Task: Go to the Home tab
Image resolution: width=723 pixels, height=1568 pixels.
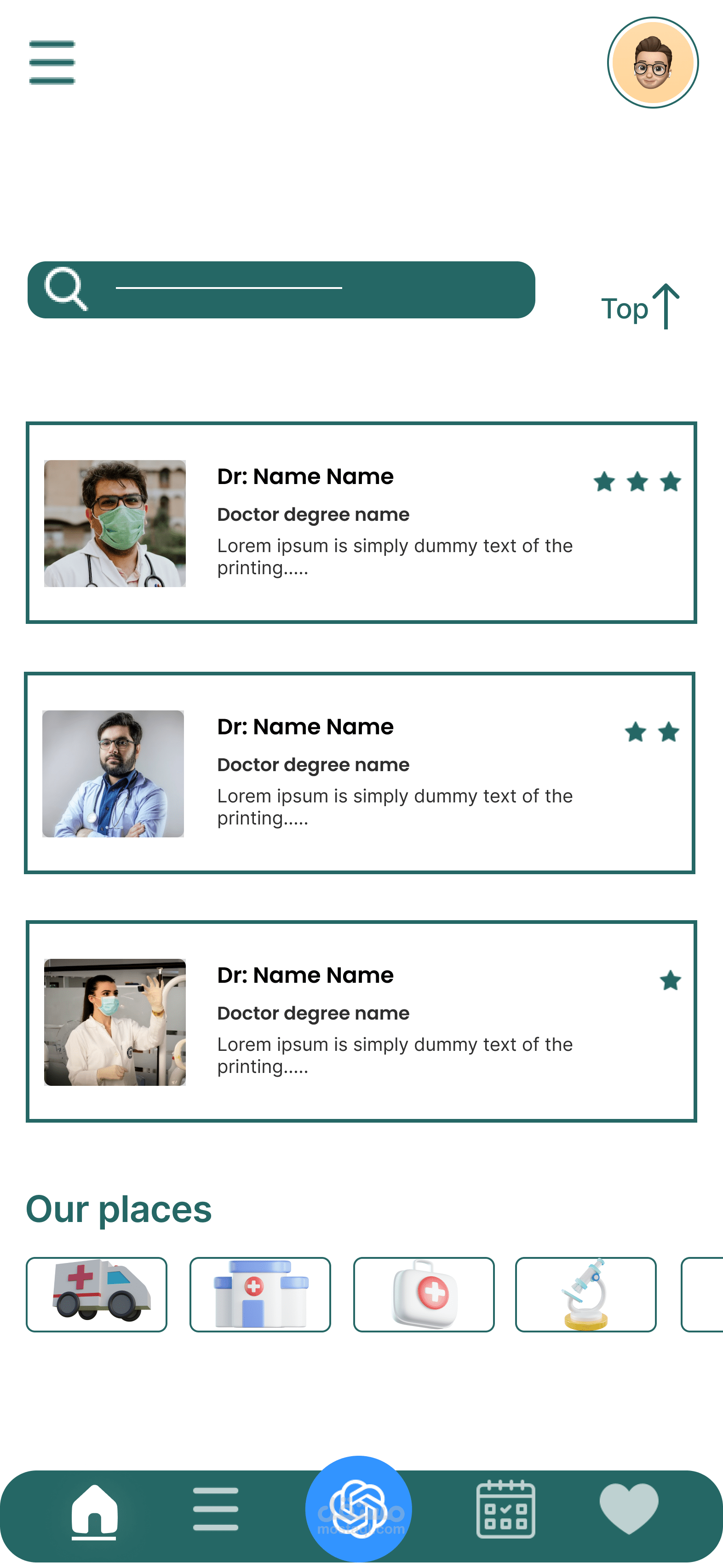Action: [94, 1510]
